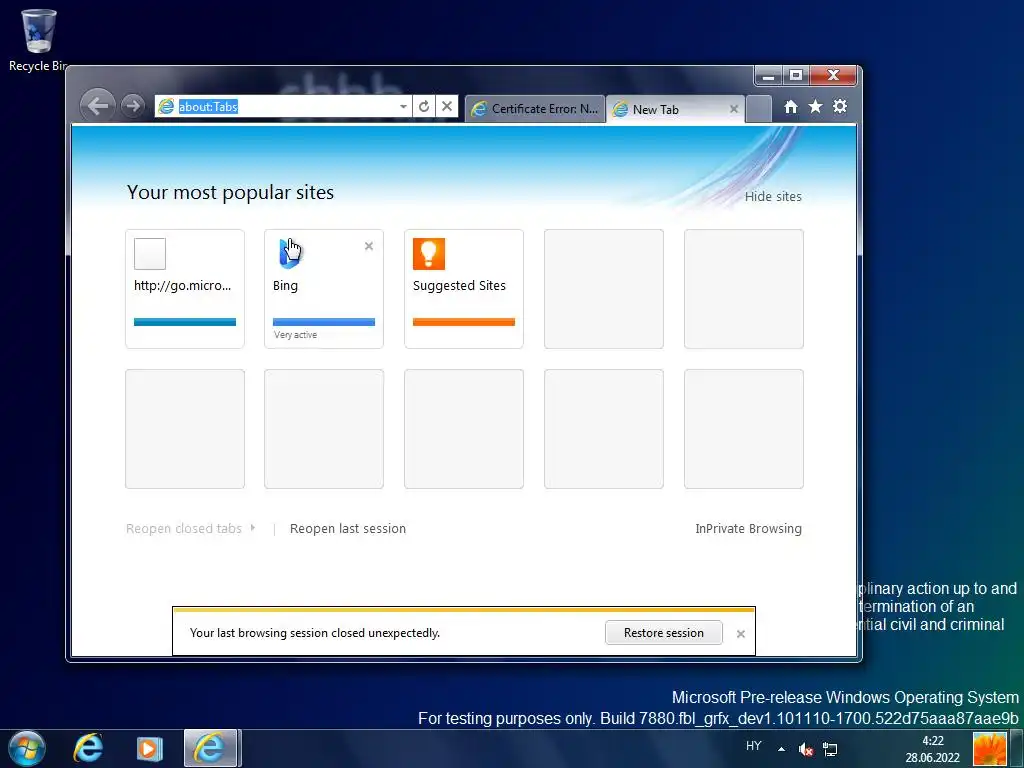Minimize the Internet Explorer window

coord(769,76)
